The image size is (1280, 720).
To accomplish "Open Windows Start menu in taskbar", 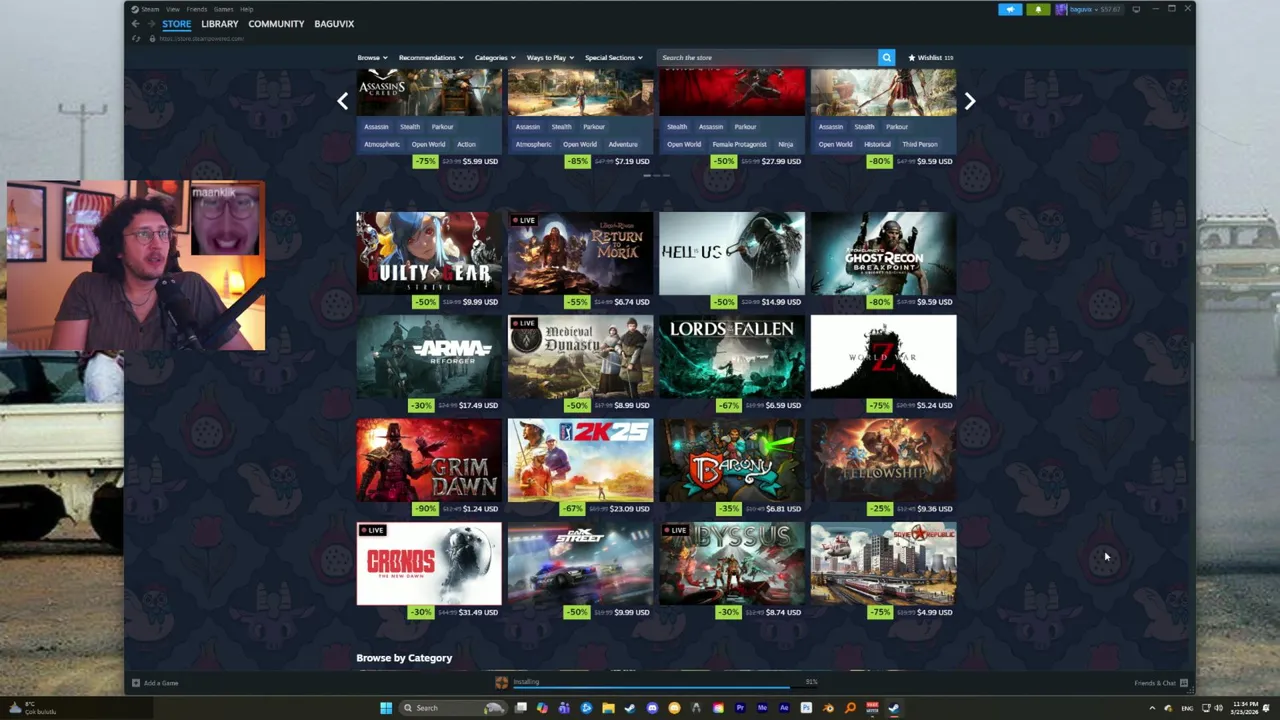I will 386,708.
